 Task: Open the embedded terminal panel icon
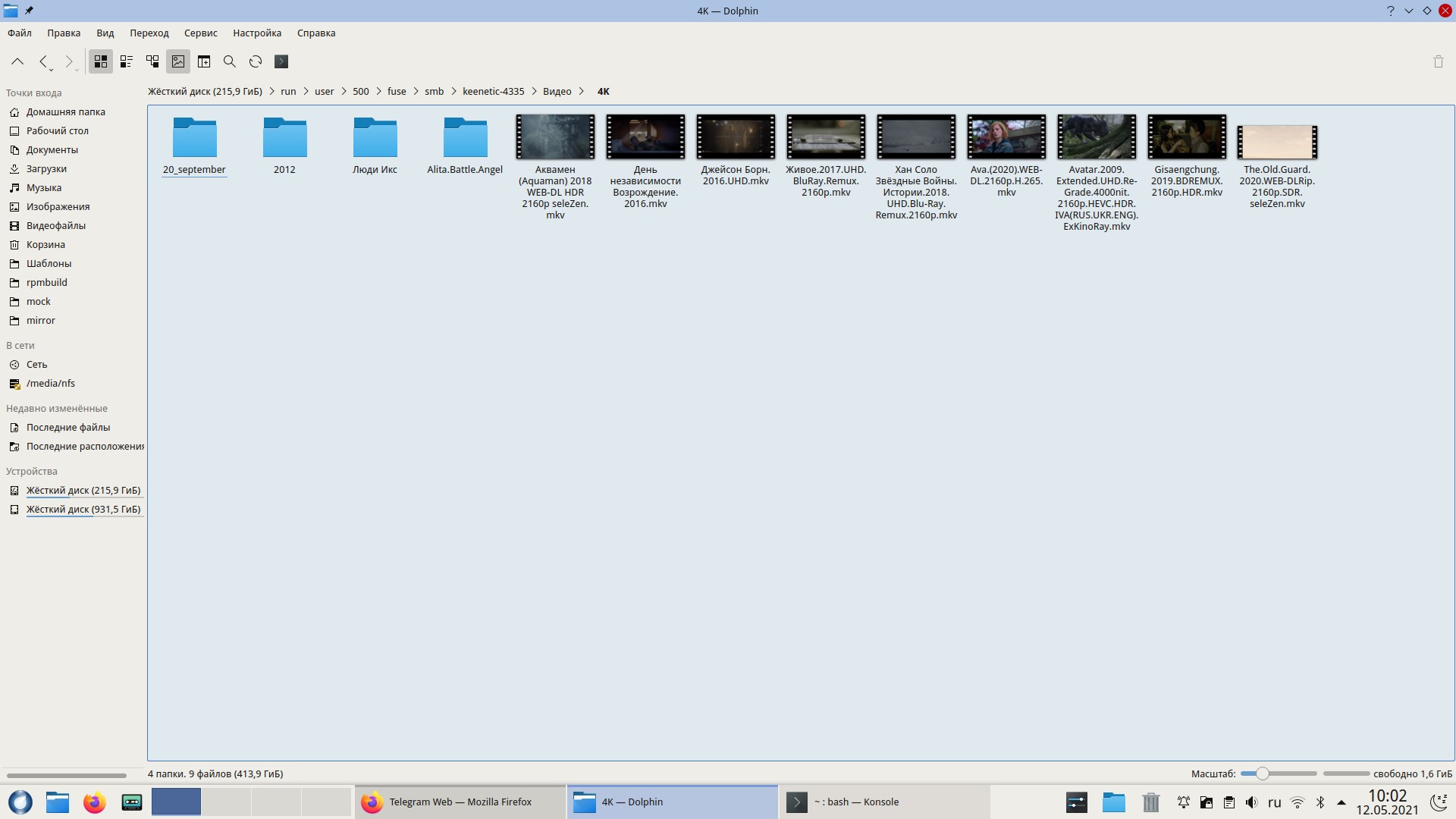click(281, 61)
